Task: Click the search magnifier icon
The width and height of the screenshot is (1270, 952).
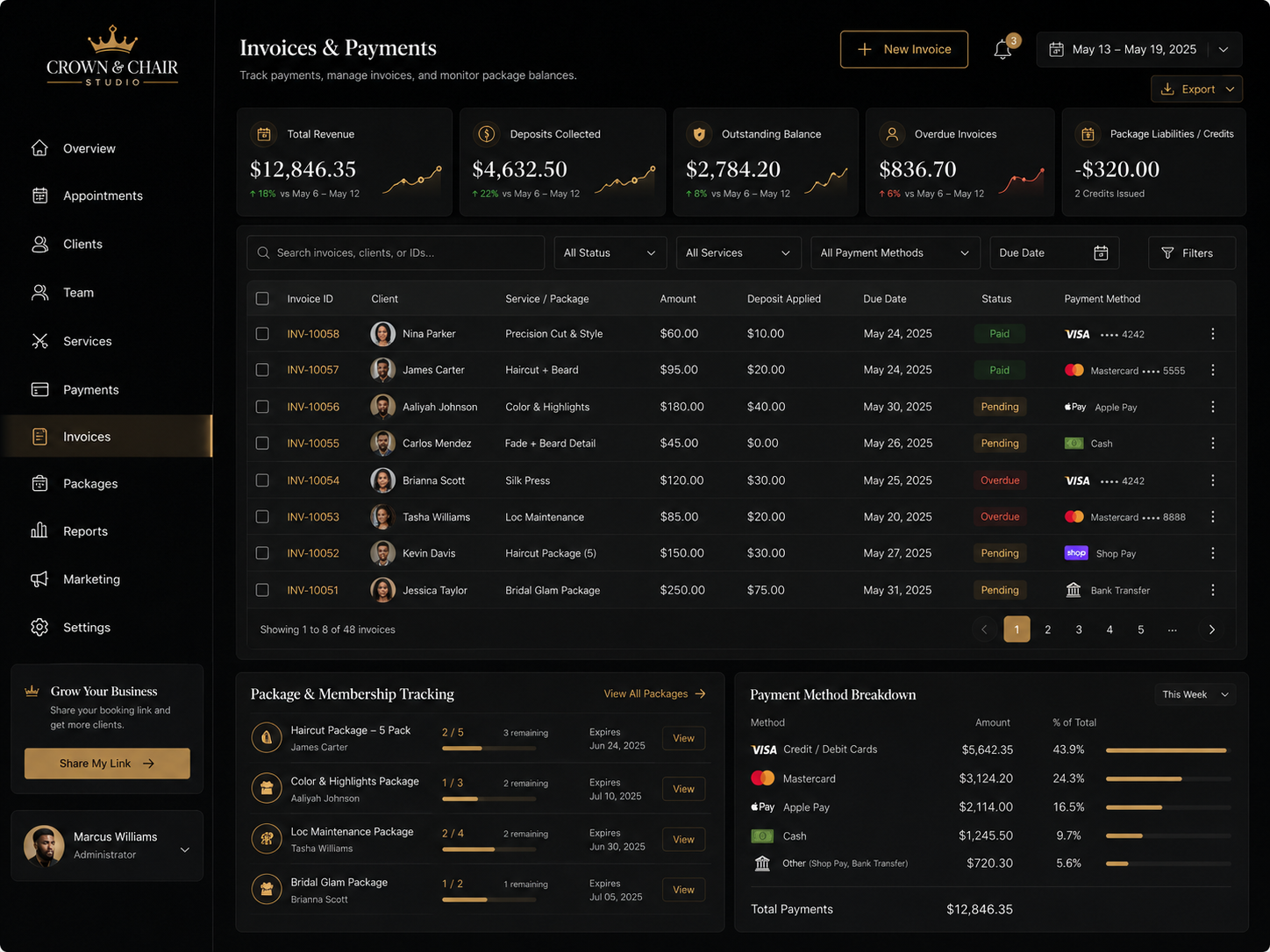Action: point(263,252)
